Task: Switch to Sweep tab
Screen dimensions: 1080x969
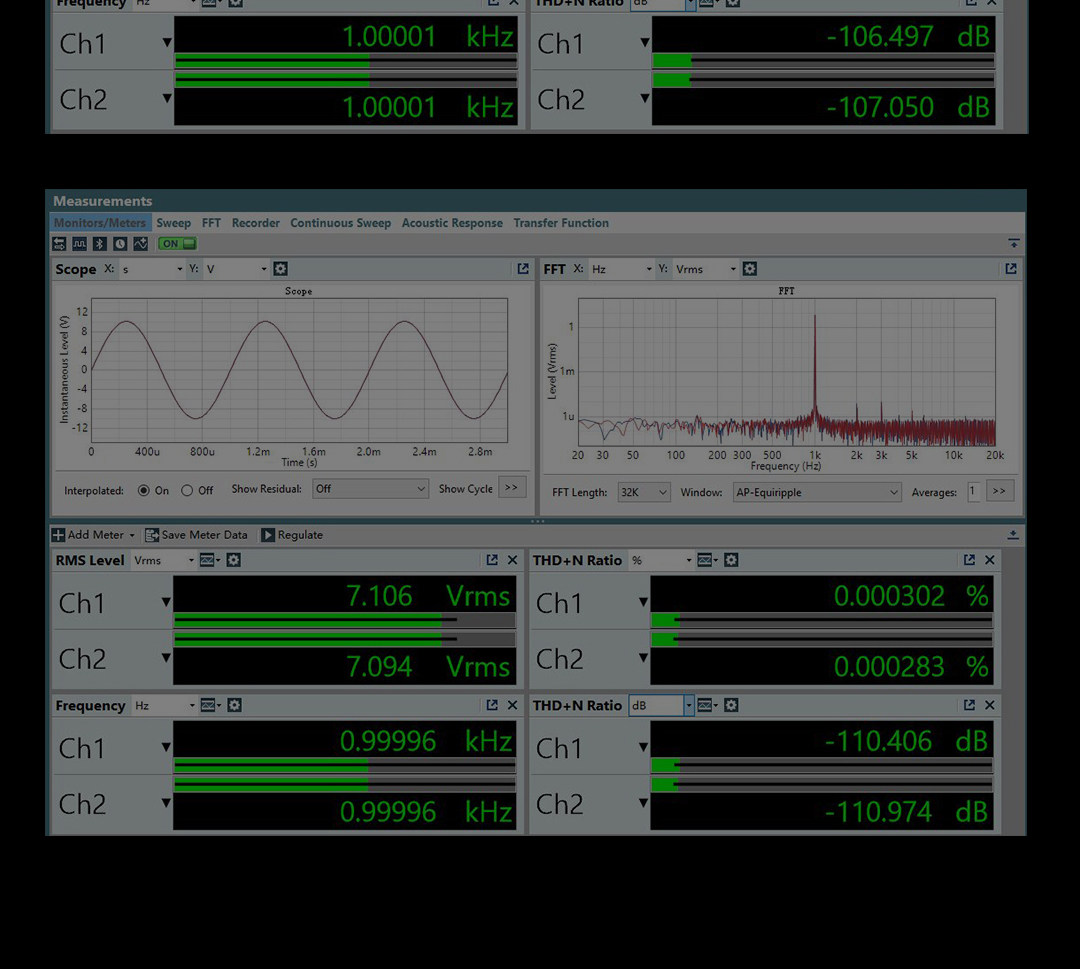Action: [174, 222]
